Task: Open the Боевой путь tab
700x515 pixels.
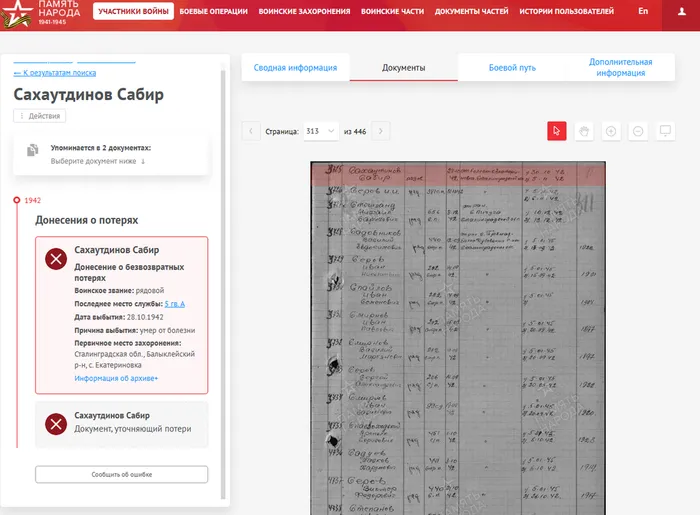Action: (x=512, y=68)
